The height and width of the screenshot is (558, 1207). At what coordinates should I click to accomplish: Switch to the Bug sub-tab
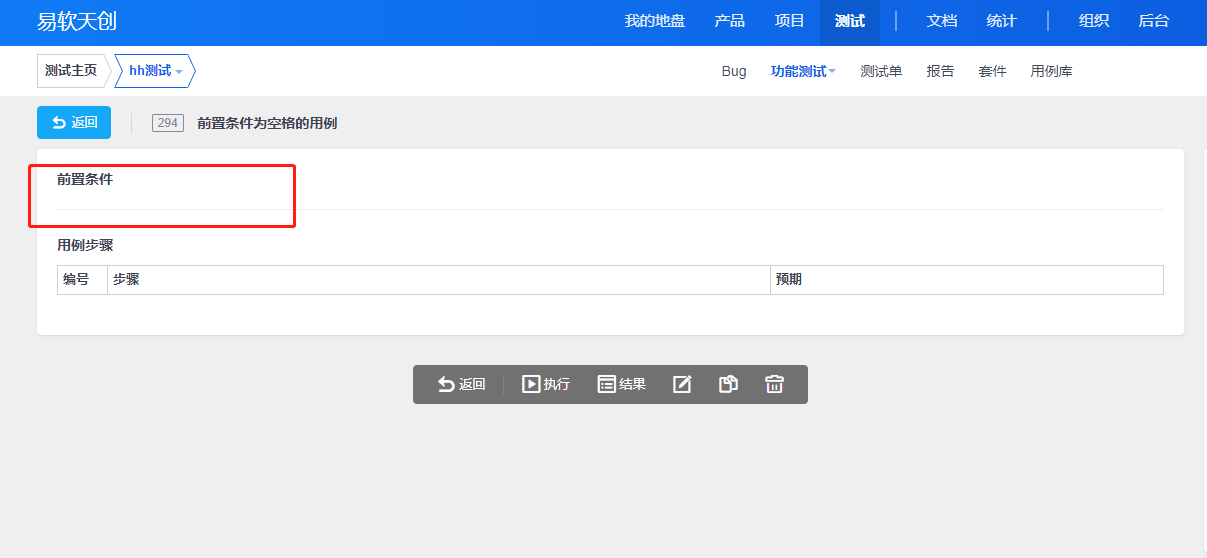(x=734, y=71)
